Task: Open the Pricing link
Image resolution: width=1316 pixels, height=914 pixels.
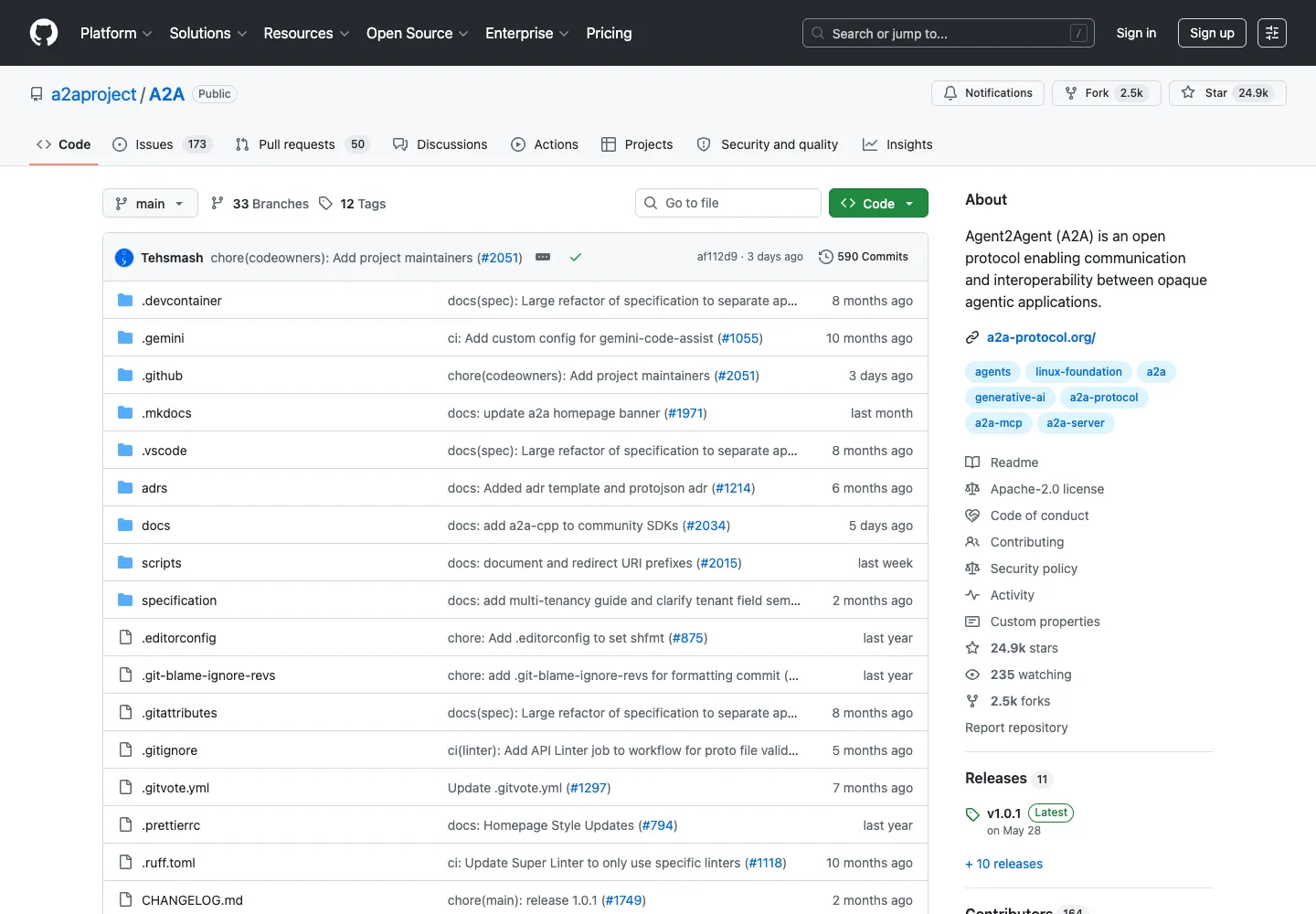Action: point(609,33)
